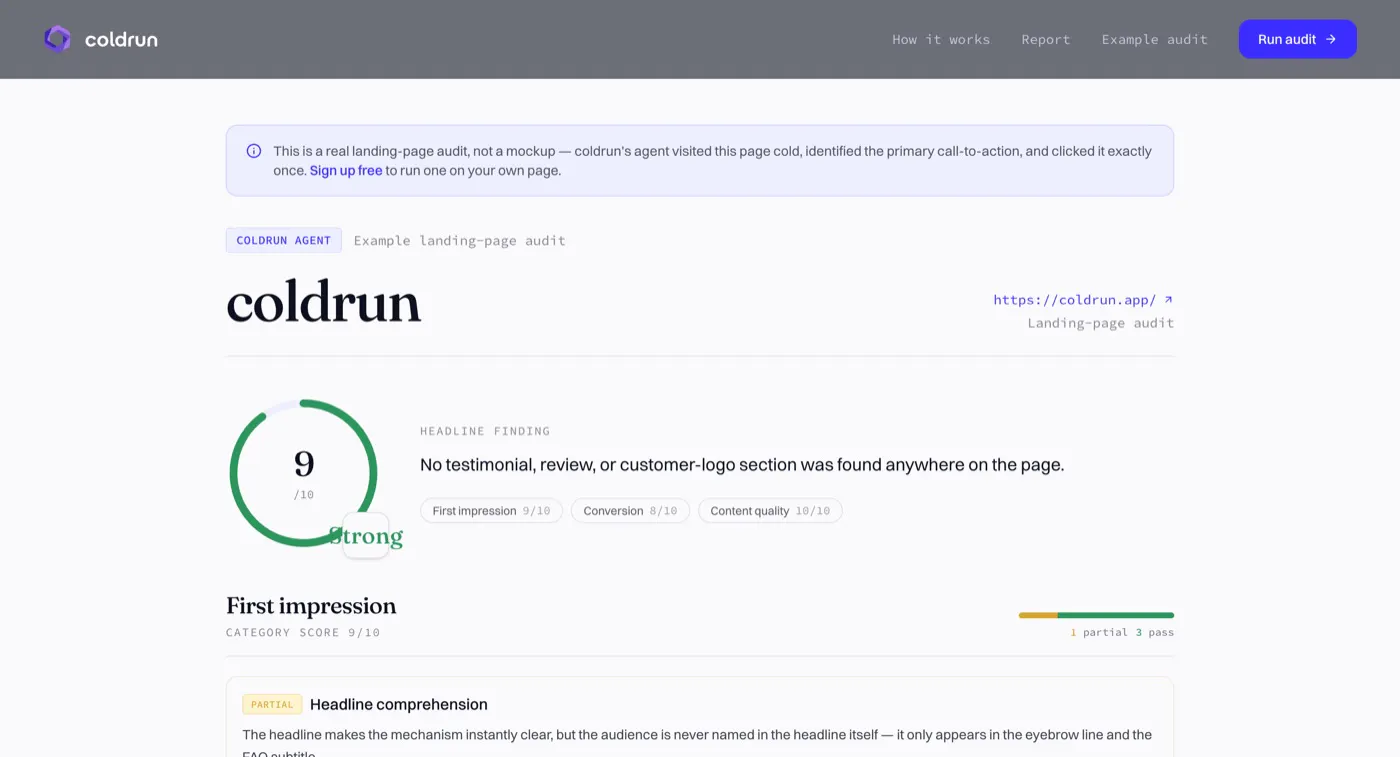Select the First impression 9/10 chip
Image resolution: width=1400 pixels, height=757 pixels.
(x=491, y=511)
